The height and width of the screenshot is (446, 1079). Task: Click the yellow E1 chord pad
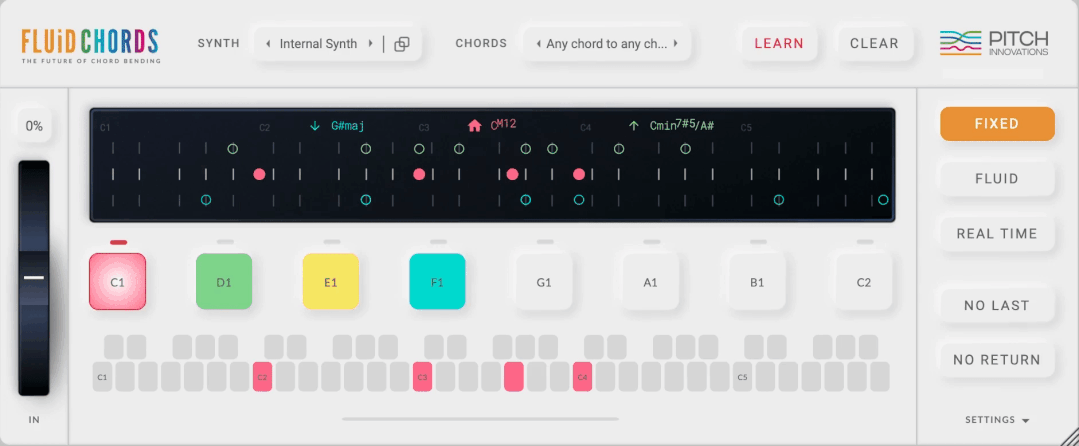[331, 282]
